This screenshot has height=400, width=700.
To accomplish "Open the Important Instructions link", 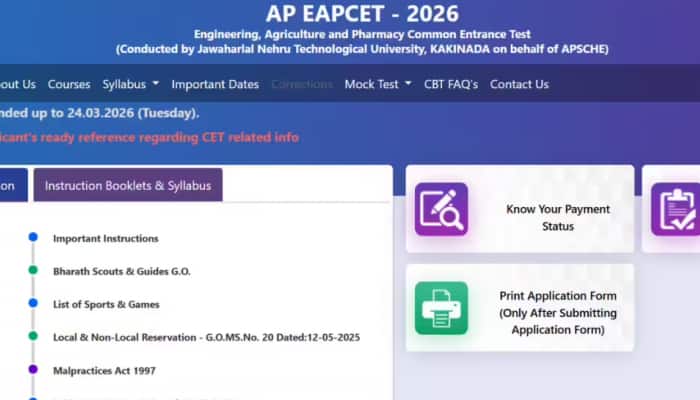I will pyautogui.click(x=105, y=238).
